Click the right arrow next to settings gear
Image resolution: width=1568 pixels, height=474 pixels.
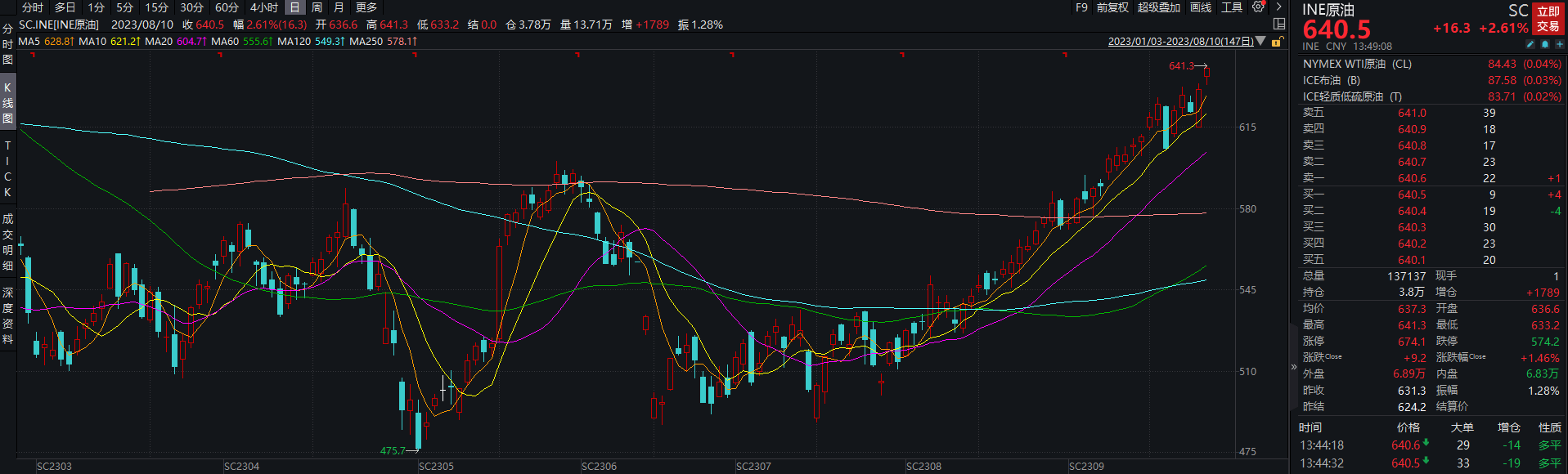[1278, 7]
